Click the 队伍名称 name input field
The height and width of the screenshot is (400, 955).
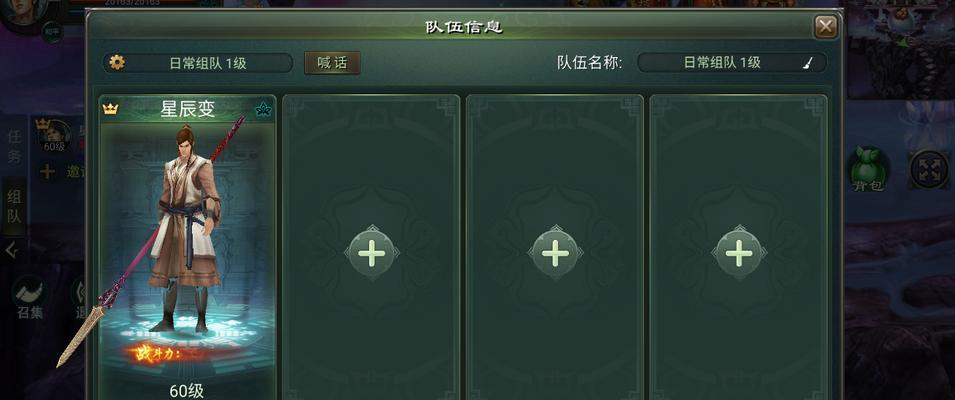pos(732,63)
